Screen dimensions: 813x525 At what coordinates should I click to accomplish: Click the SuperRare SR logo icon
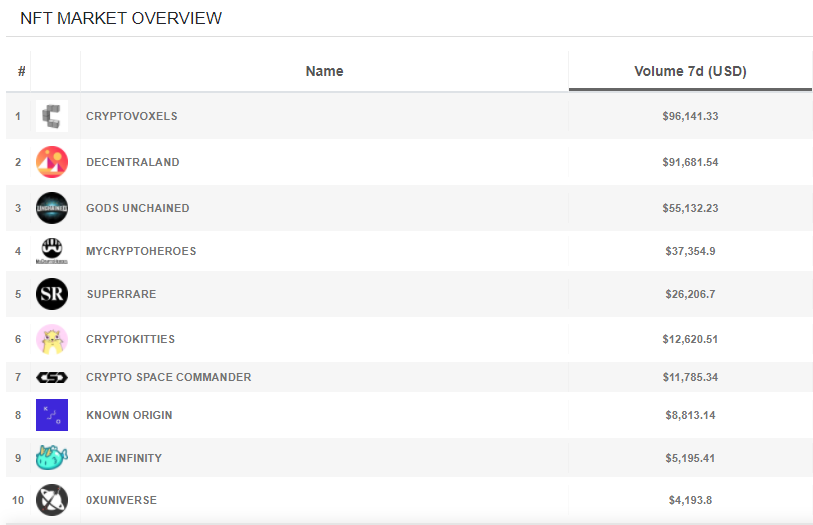[52, 294]
